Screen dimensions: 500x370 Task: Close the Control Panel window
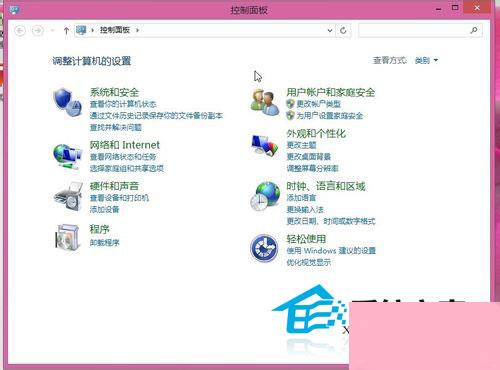point(477,8)
